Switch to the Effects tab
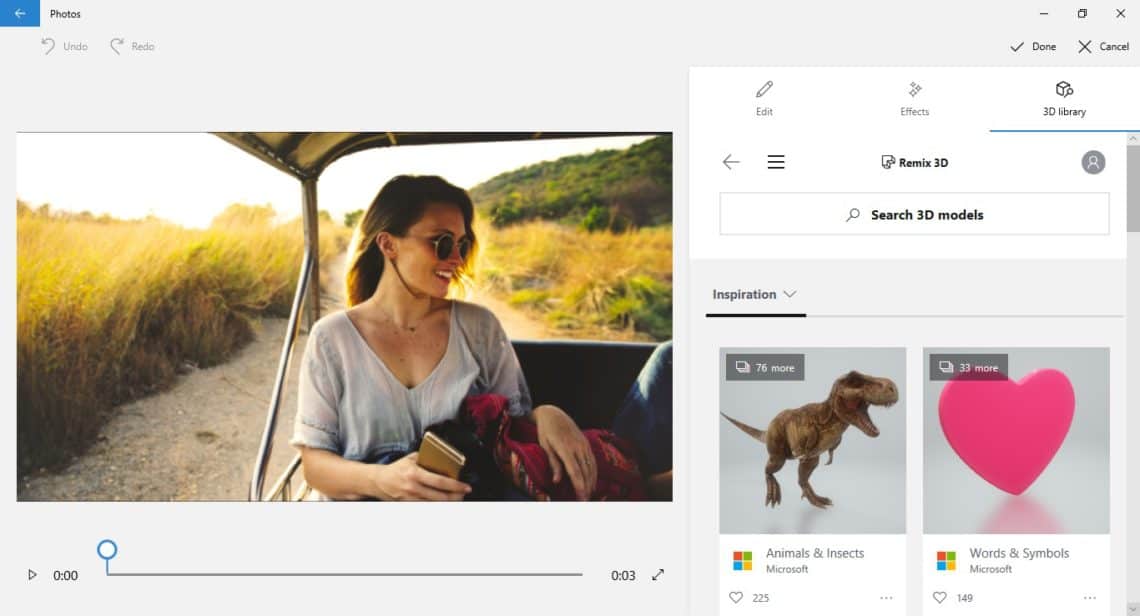The image size is (1140, 616). (913, 98)
